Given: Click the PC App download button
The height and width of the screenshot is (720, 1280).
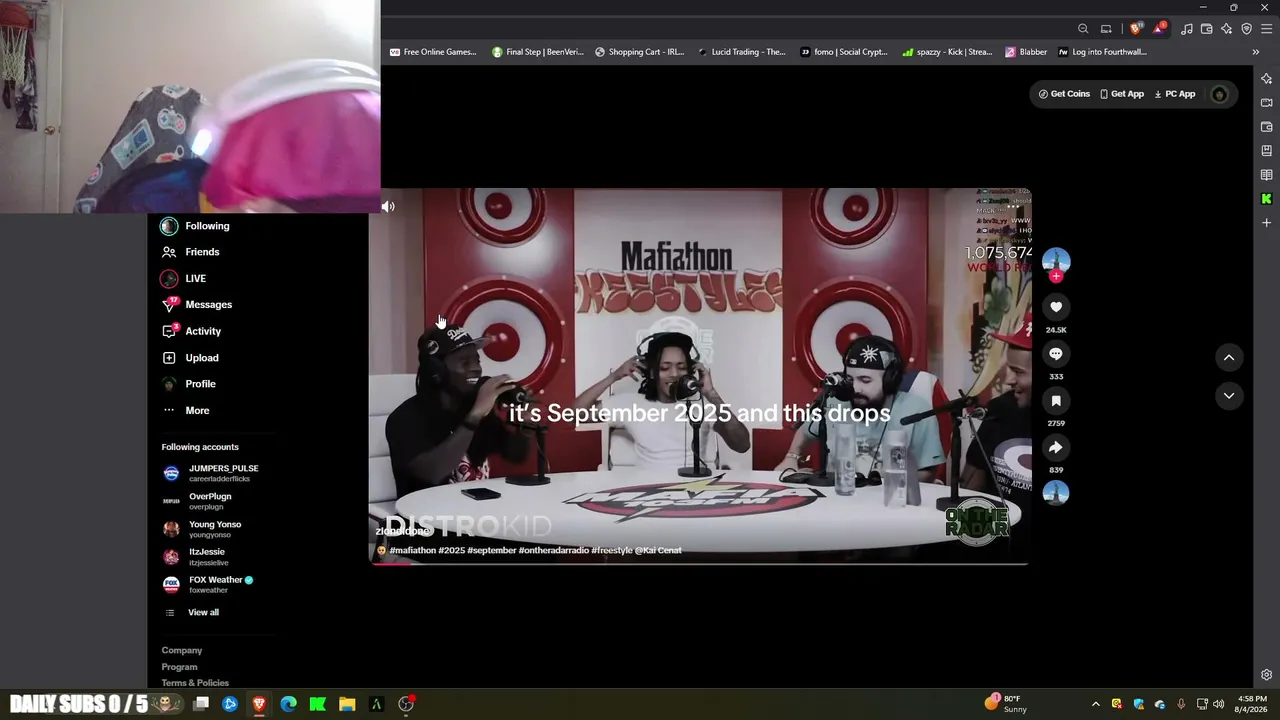Looking at the screenshot, I should click(x=1175, y=94).
